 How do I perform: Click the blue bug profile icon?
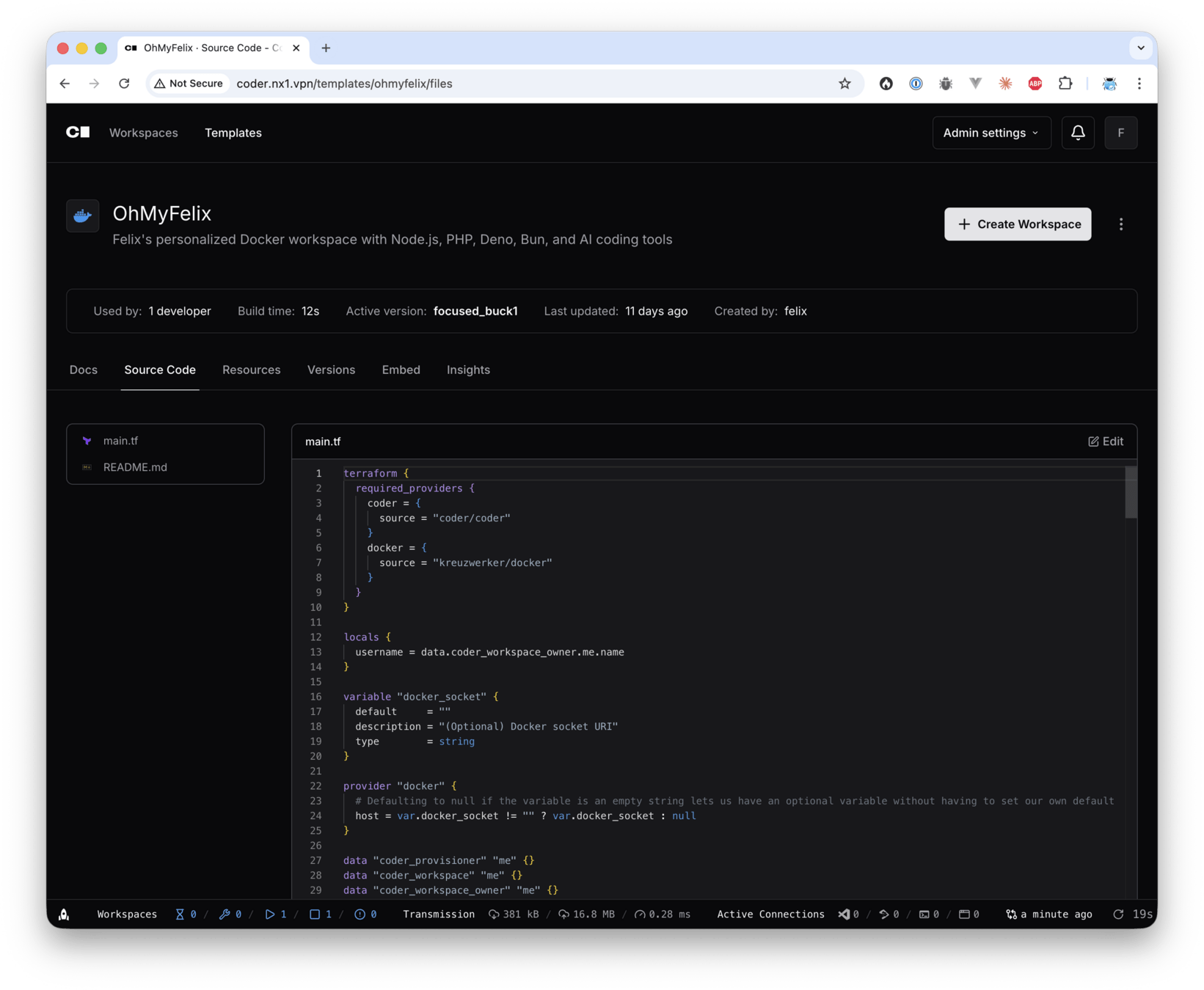[x=1109, y=84]
